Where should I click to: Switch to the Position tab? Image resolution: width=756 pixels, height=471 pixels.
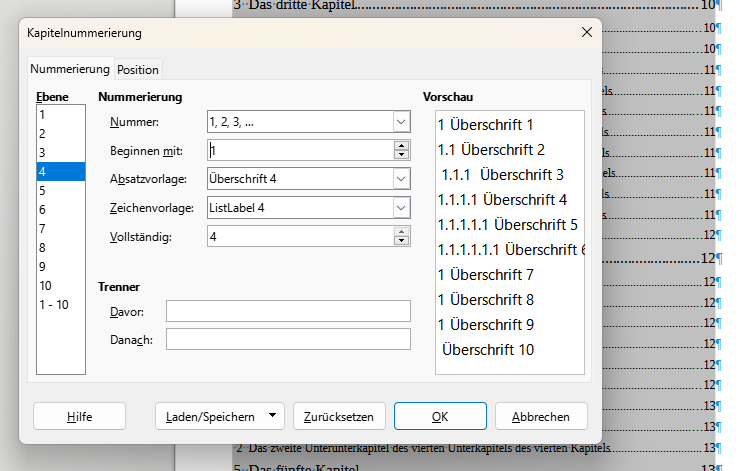tap(138, 69)
